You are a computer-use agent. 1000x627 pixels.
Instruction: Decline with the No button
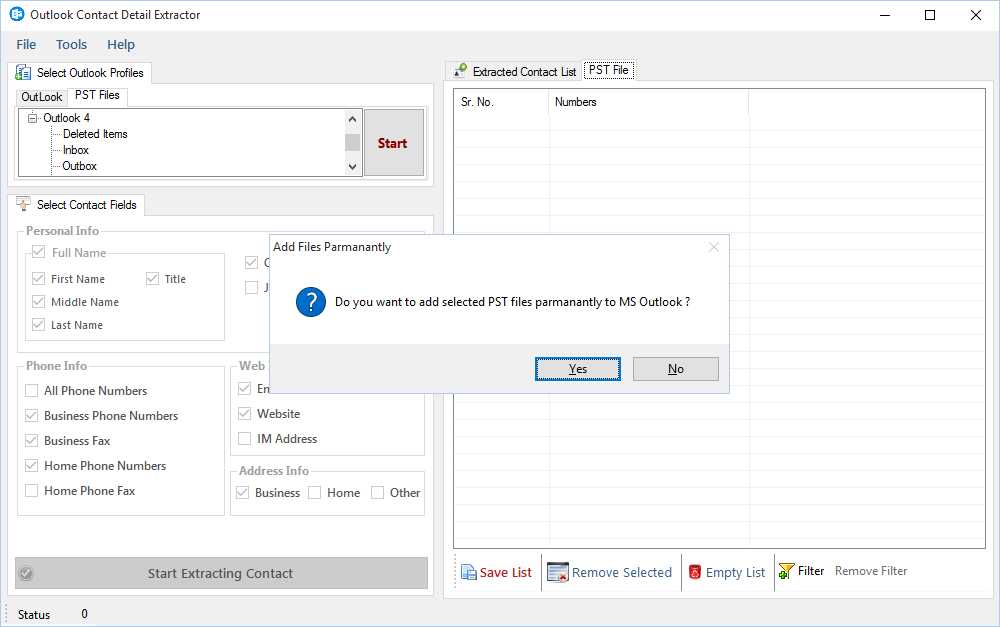click(675, 369)
